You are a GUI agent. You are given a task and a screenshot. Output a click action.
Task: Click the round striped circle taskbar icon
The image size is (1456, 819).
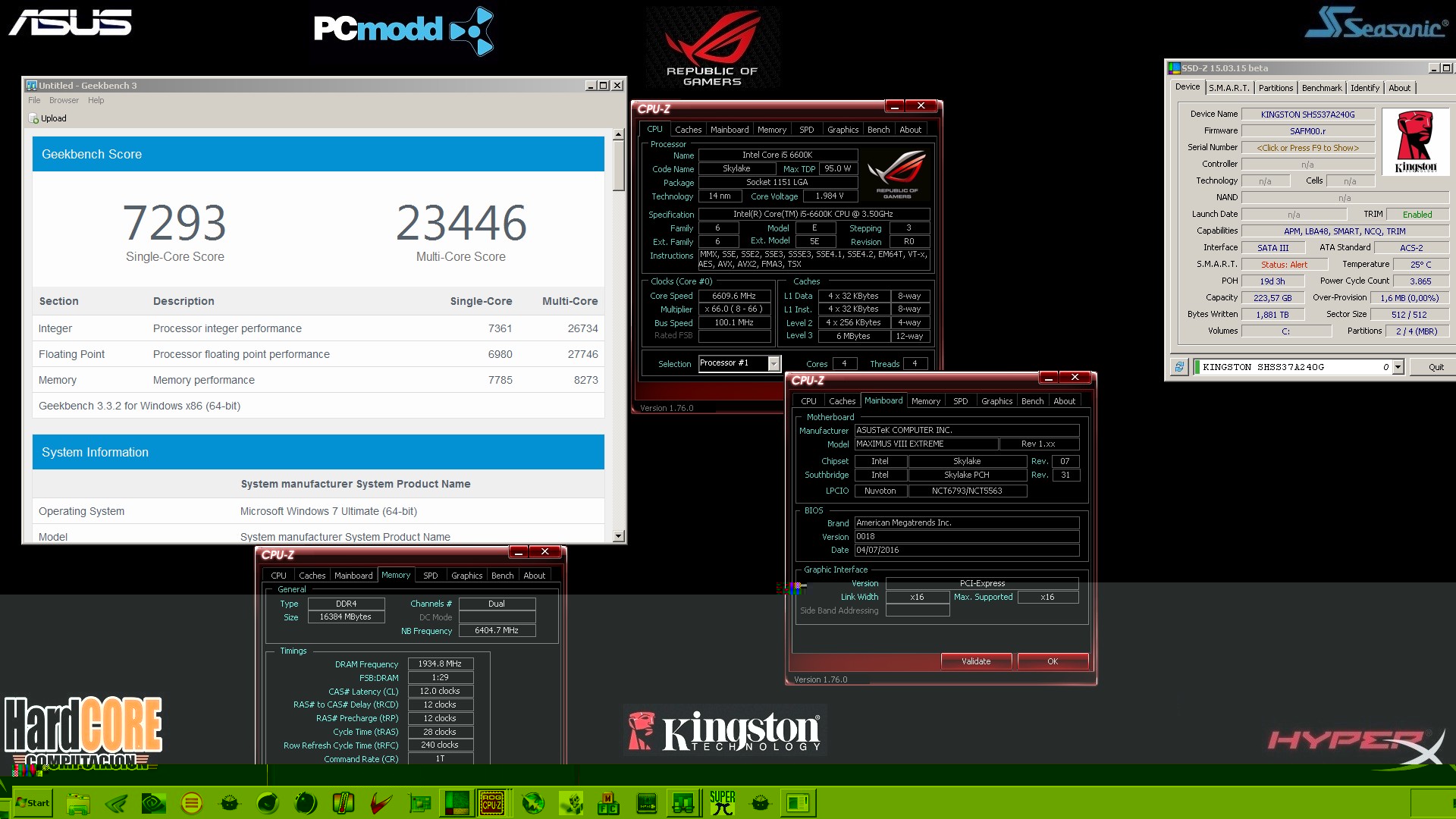point(192,802)
